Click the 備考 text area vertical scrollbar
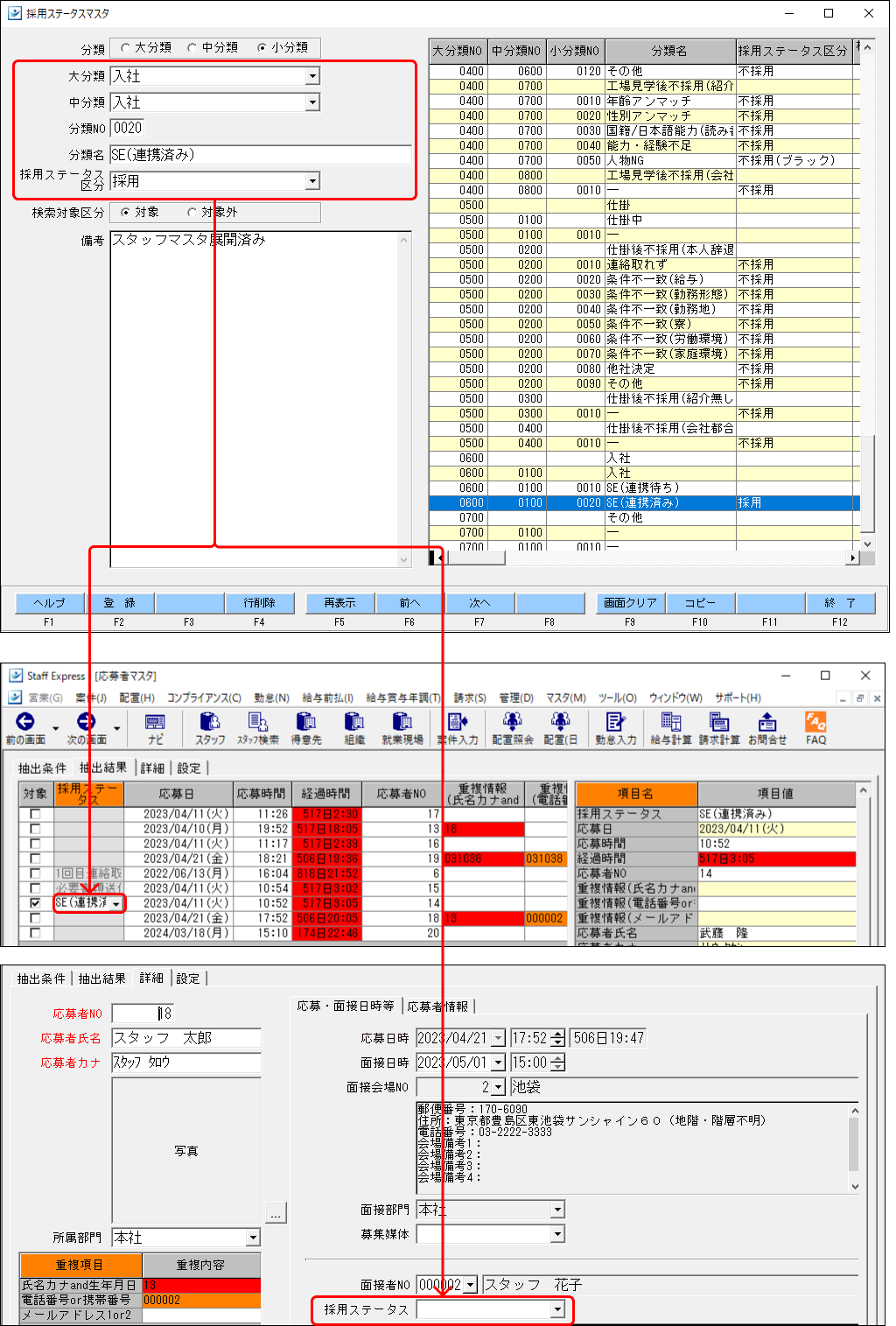896x1326 pixels. click(x=403, y=399)
